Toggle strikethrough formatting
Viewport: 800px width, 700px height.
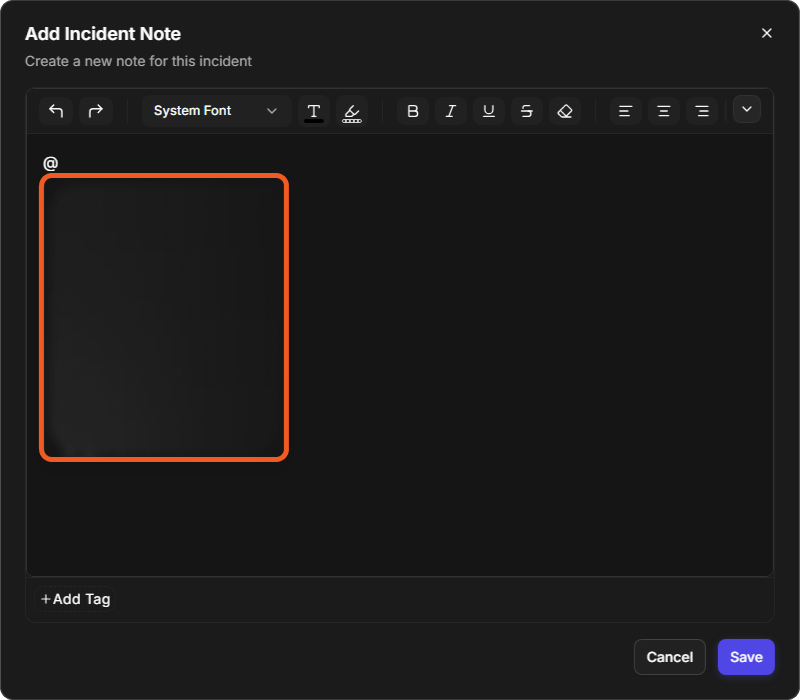coord(527,111)
